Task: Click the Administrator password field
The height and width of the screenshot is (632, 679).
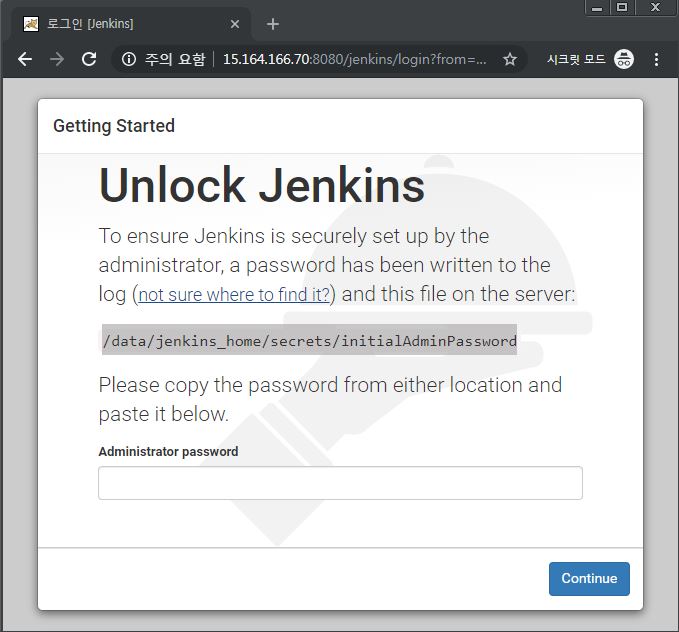Action: click(x=340, y=483)
